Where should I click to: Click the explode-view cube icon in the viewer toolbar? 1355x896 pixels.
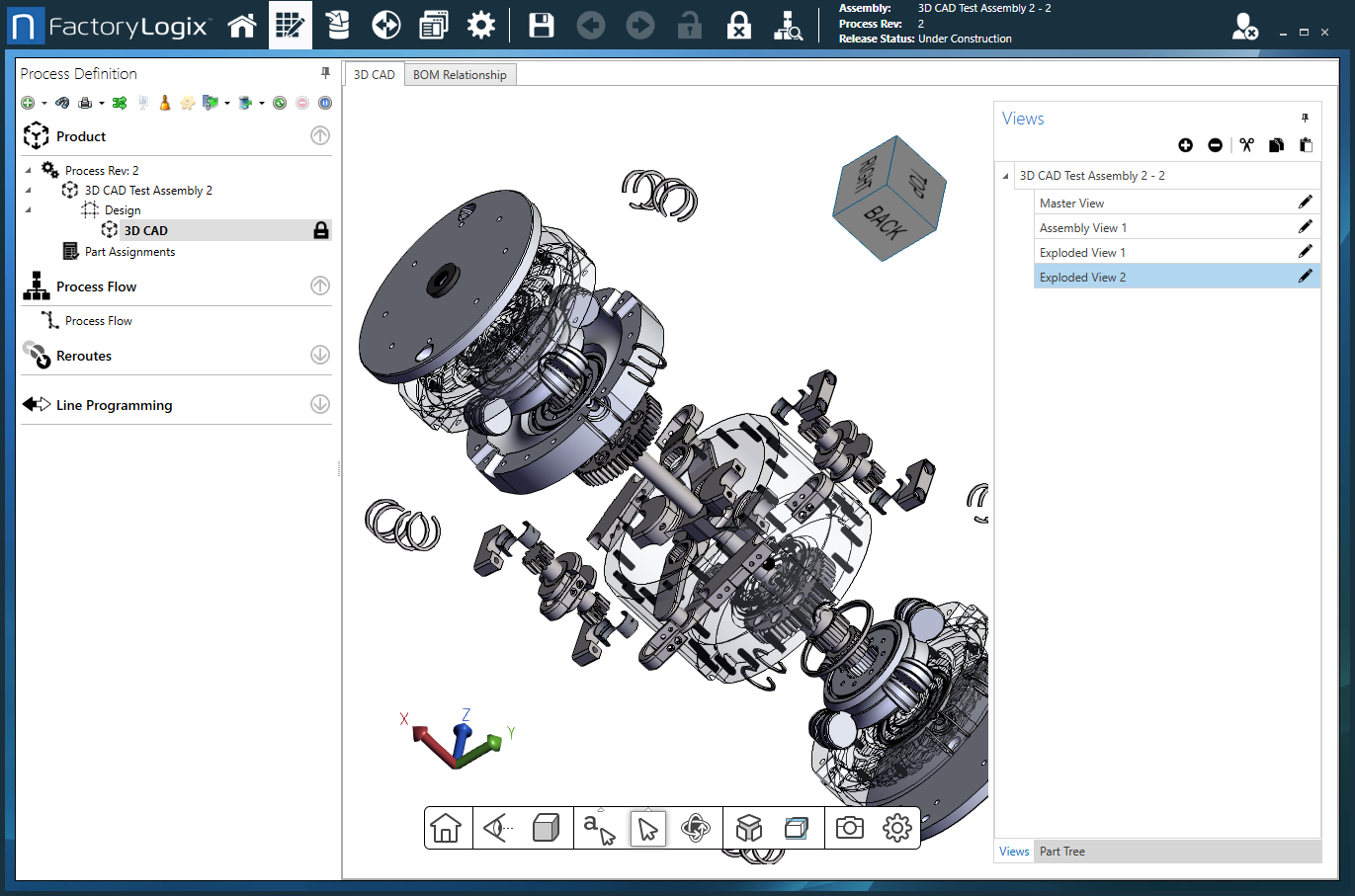[x=749, y=828]
